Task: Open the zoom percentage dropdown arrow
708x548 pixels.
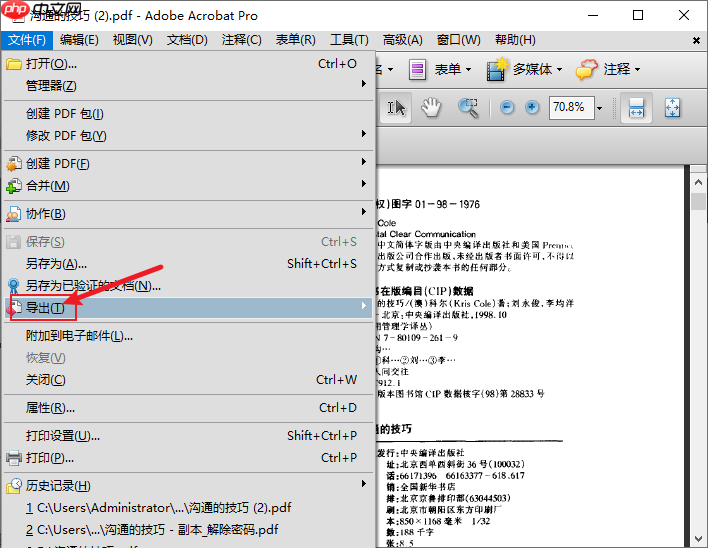Action: click(x=600, y=108)
